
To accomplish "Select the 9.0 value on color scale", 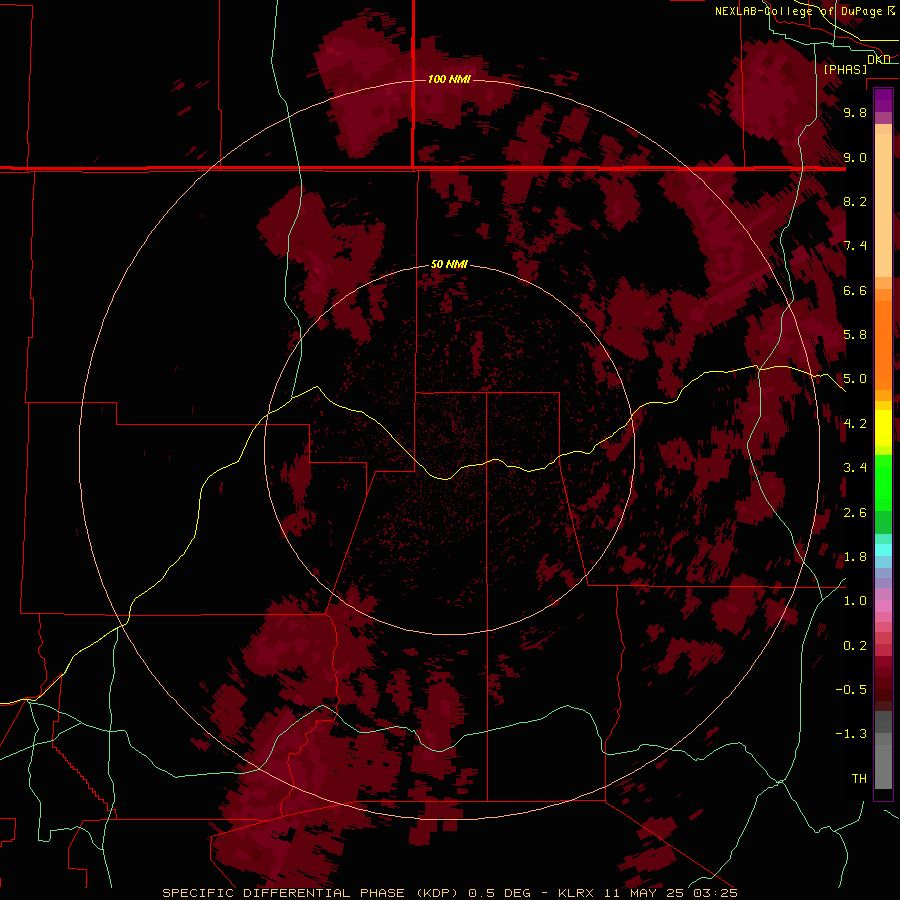I will point(855,157).
